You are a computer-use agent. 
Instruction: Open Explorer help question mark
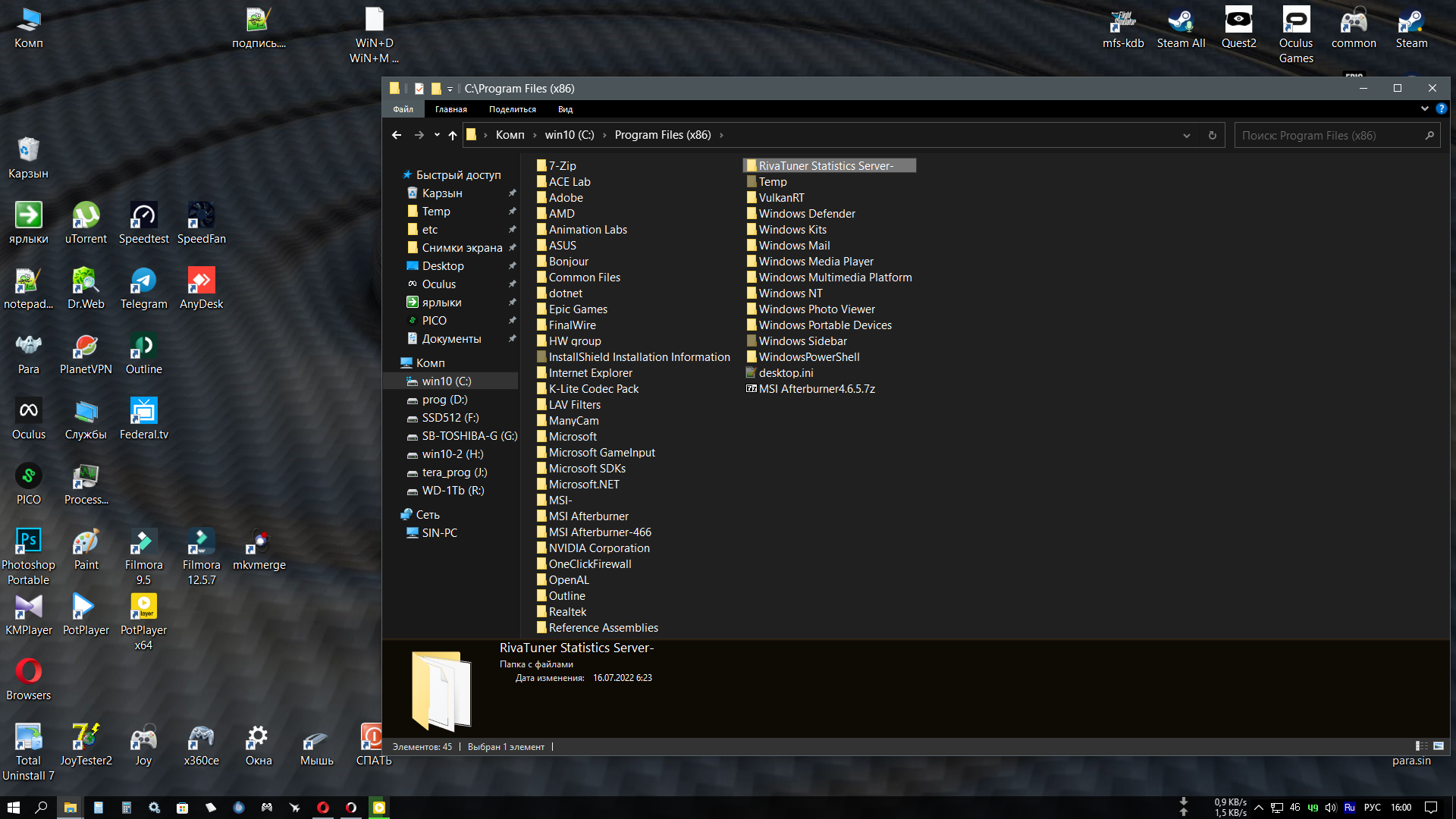[1441, 109]
